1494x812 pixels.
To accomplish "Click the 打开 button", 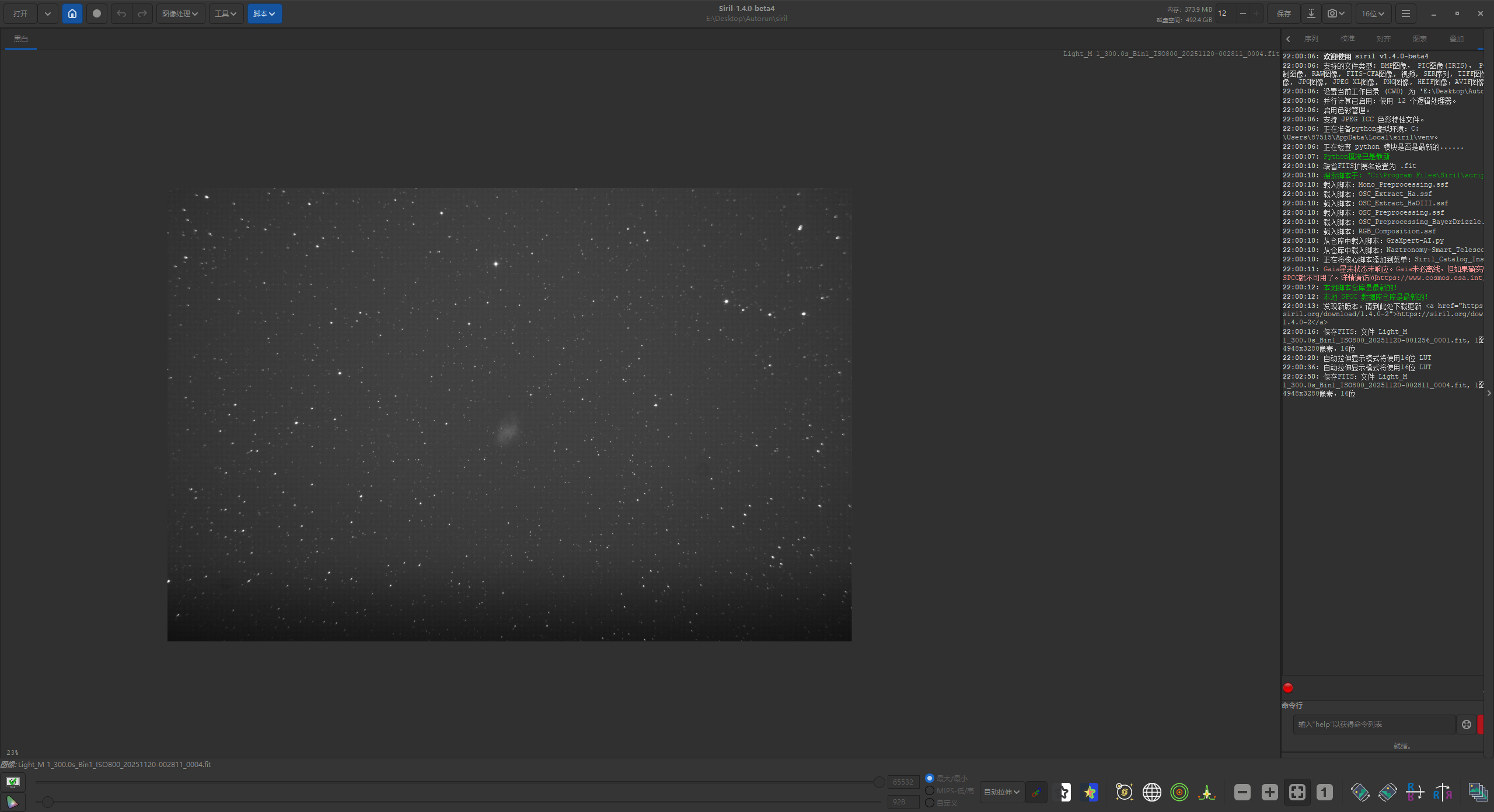I will 20,13.
